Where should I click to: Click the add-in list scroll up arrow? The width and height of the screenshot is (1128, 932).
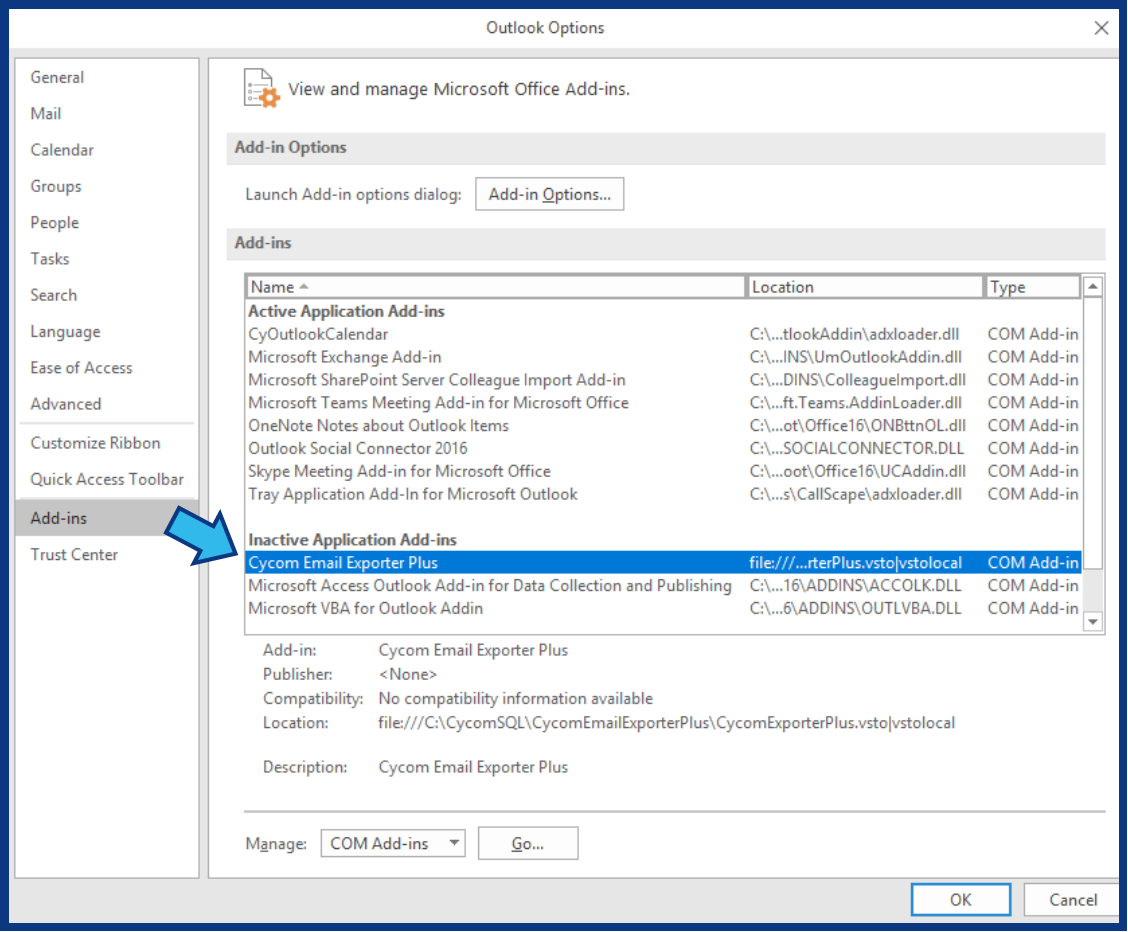[x=1093, y=286]
